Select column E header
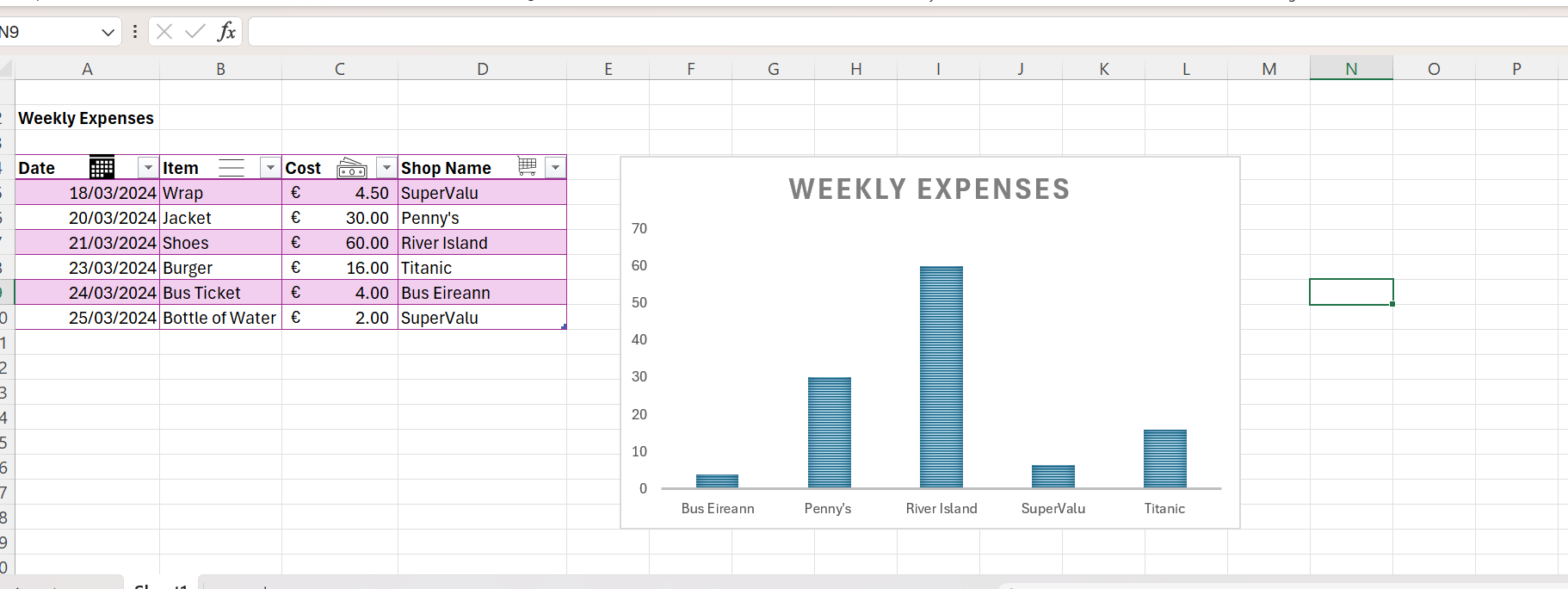This screenshot has height=589, width=1568. click(608, 69)
